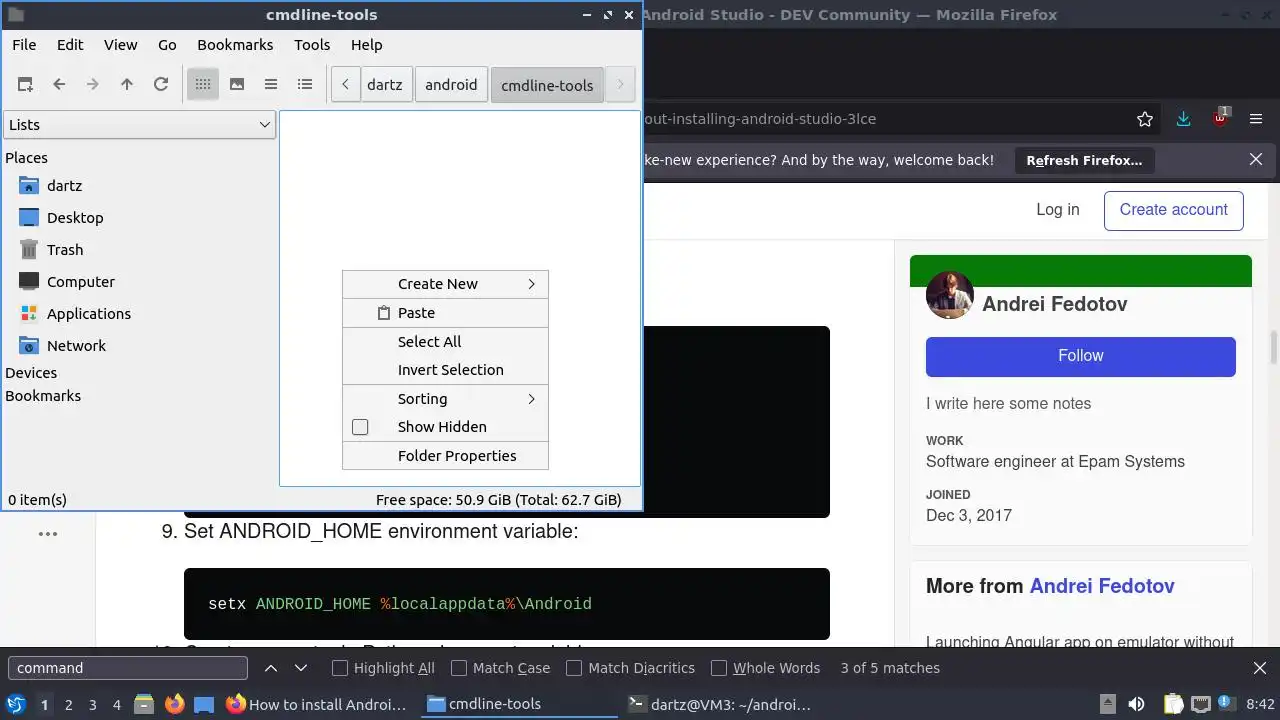The width and height of the screenshot is (1280, 720).
Task: Open a new tab in the file manager
Action: 25,85
